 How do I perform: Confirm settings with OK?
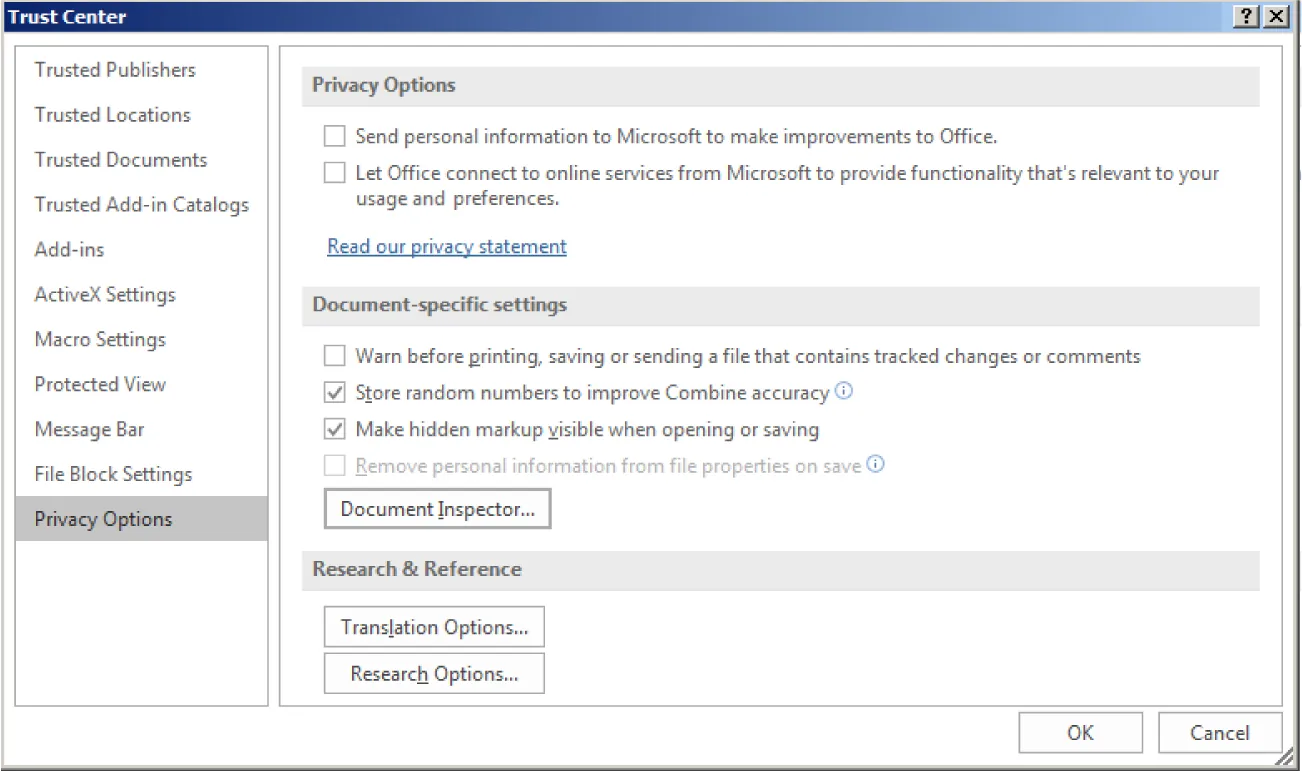[x=1079, y=732]
